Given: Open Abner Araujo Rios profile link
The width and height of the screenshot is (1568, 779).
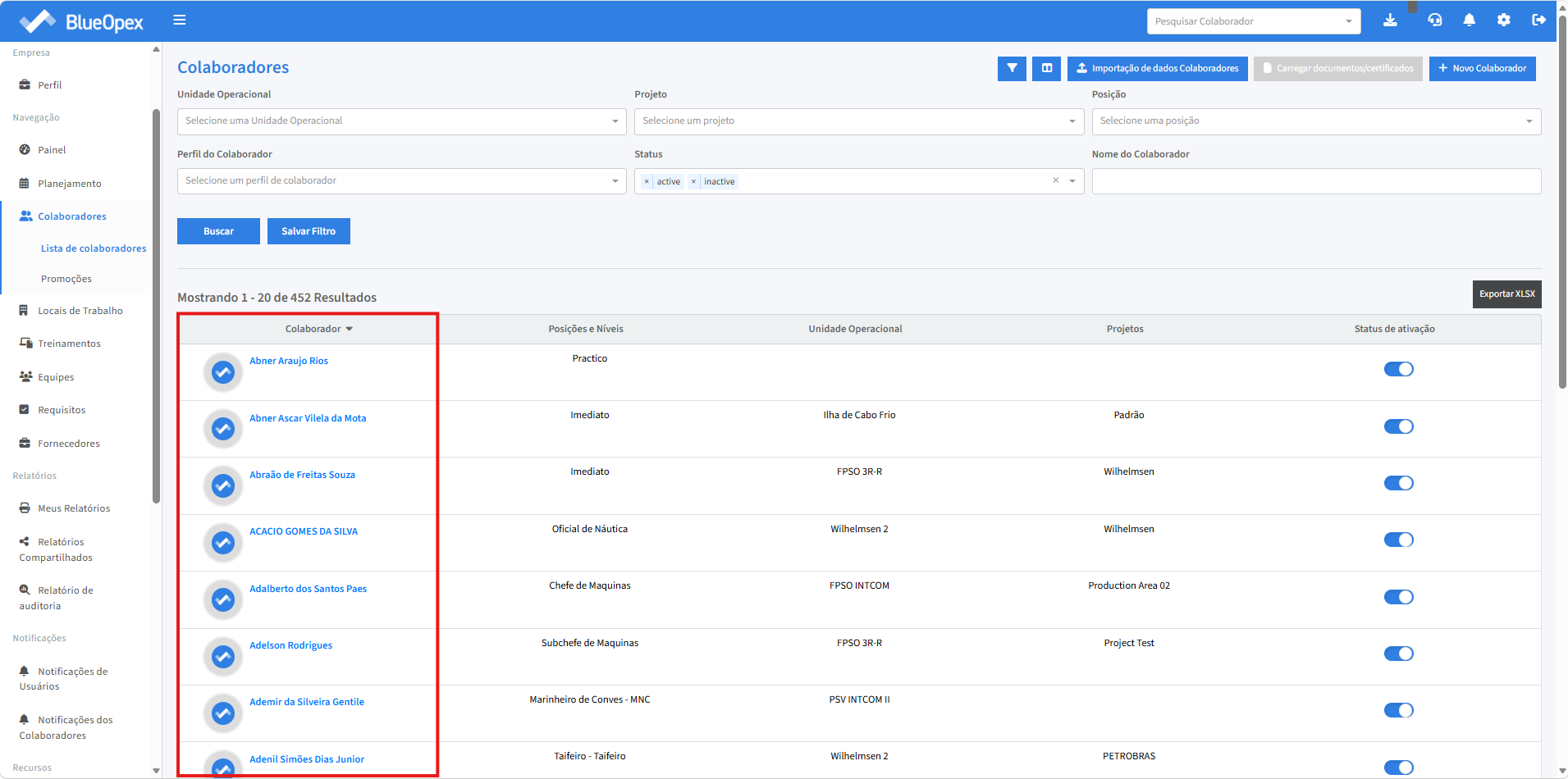Looking at the screenshot, I should (x=289, y=361).
